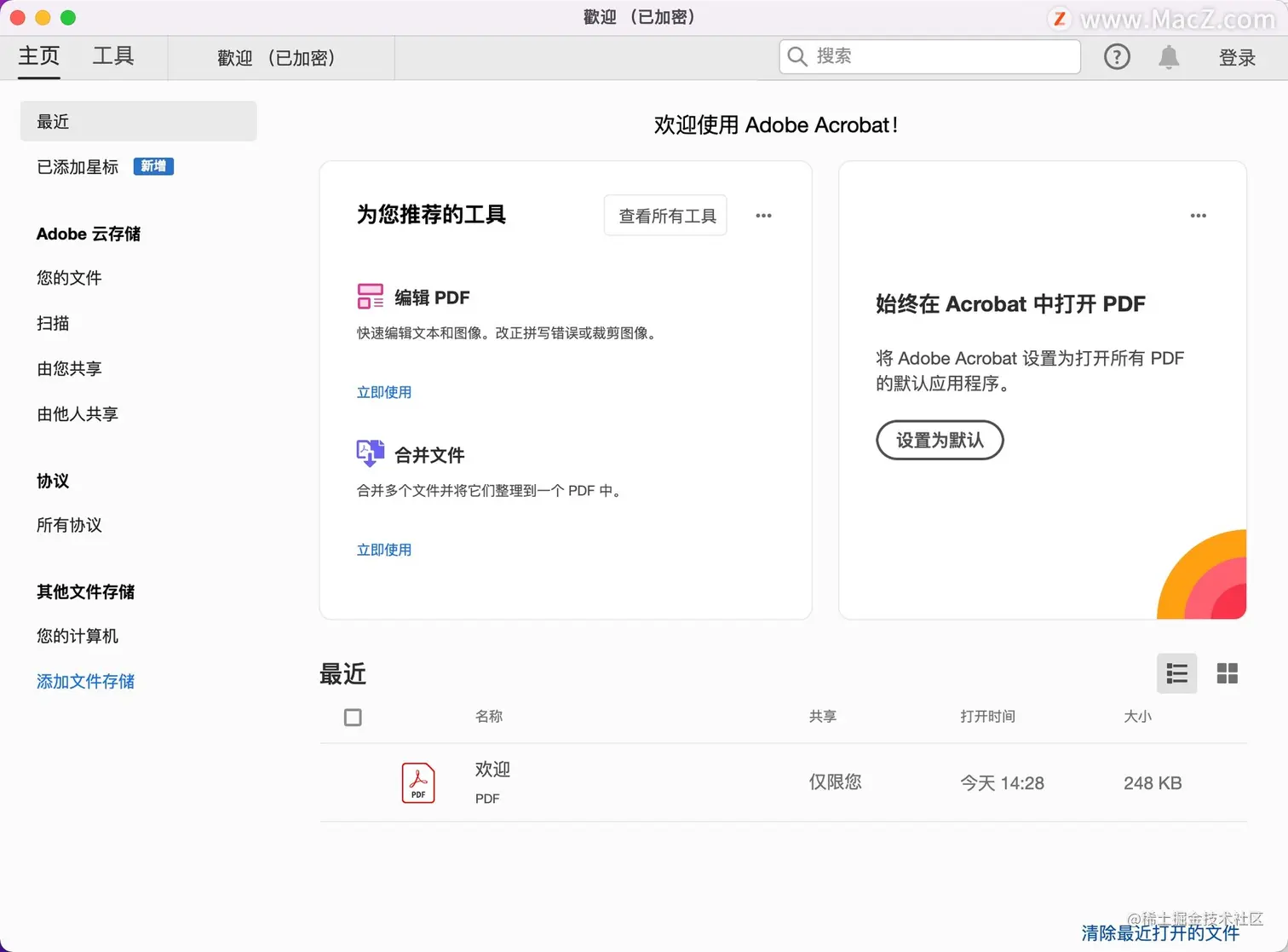Viewport: 1288px width, 952px height.
Task: Click the 登录 sign-in button
Action: (x=1237, y=57)
